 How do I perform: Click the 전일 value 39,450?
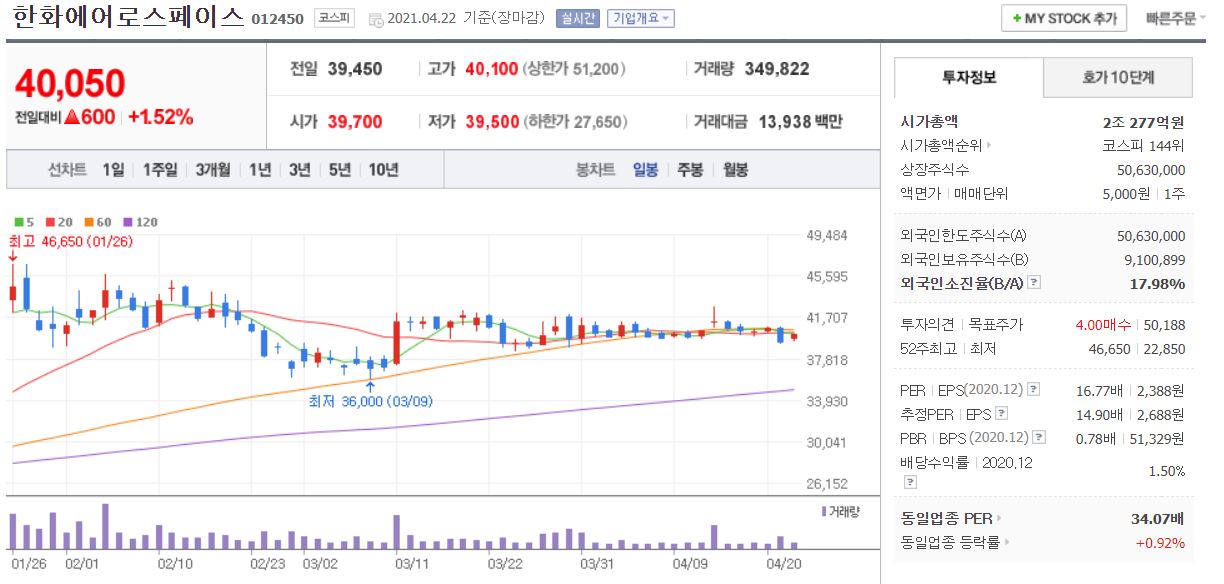pyautogui.click(x=355, y=69)
